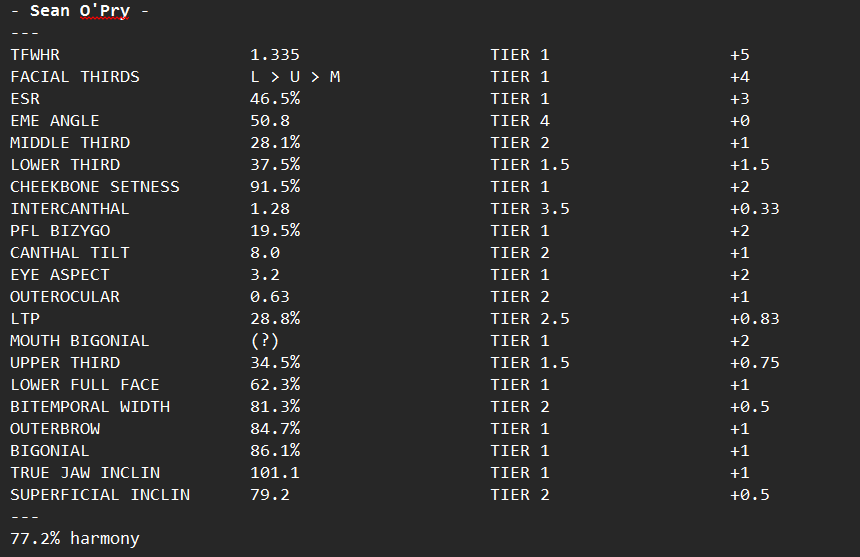Click the EME ANGLE TIER 4 text
The image size is (860, 557).
tap(520, 121)
